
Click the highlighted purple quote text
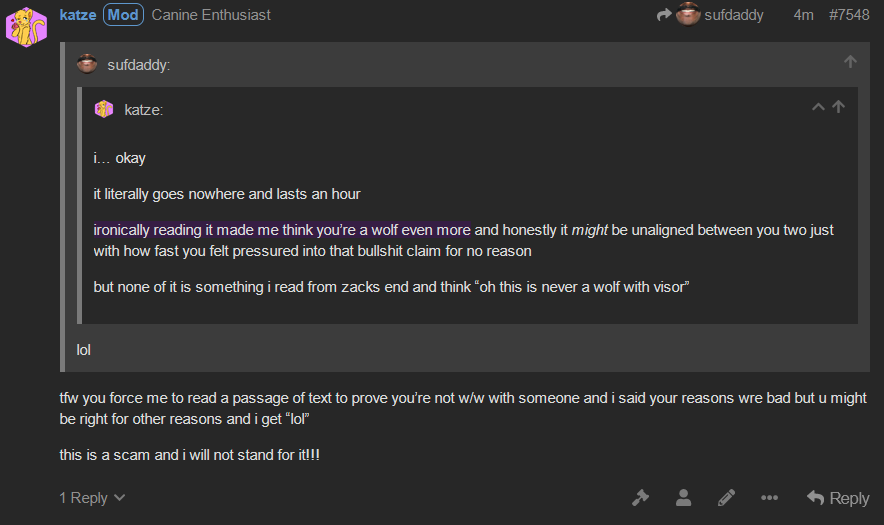pos(282,230)
